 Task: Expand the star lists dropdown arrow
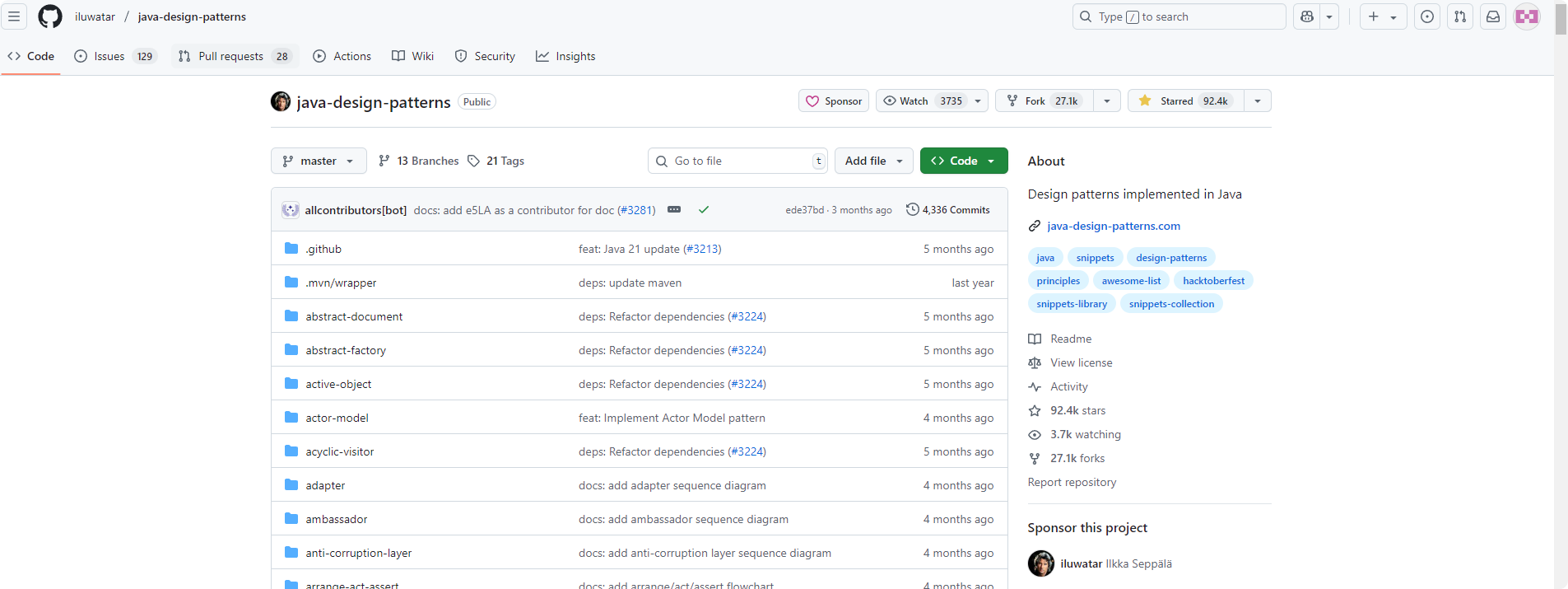click(x=1258, y=101)
